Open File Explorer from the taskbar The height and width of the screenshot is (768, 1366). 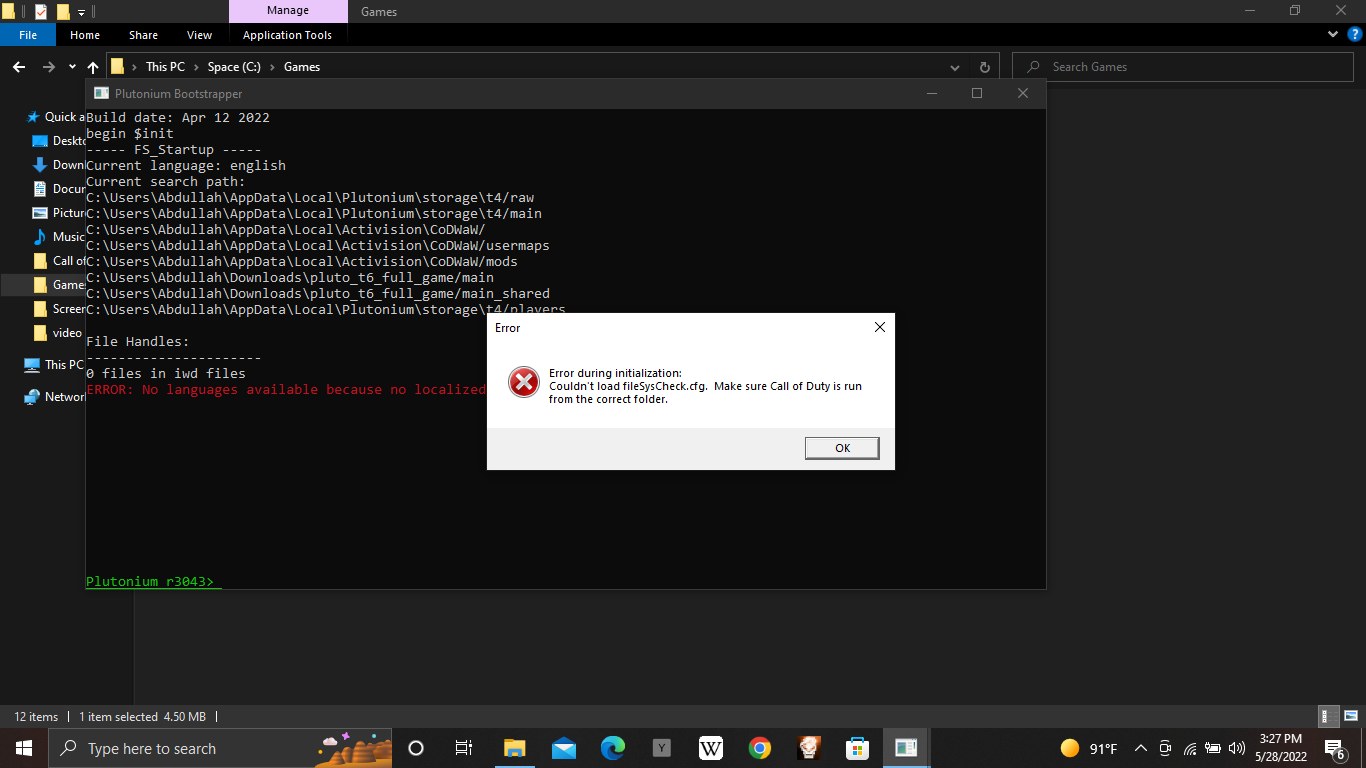(x=514, y=748)
